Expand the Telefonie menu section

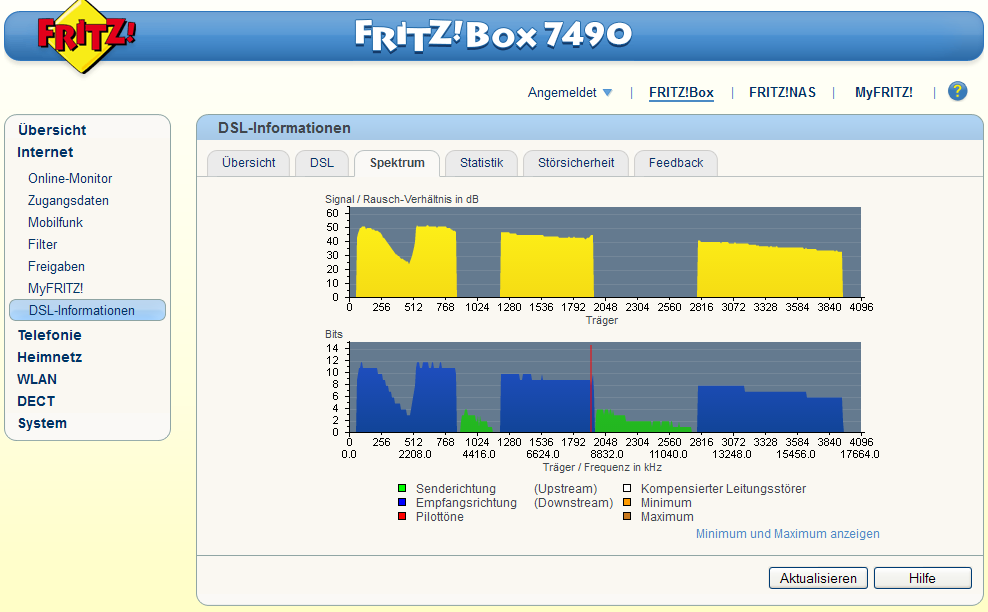pyautogui.click(x=49, y=335)
